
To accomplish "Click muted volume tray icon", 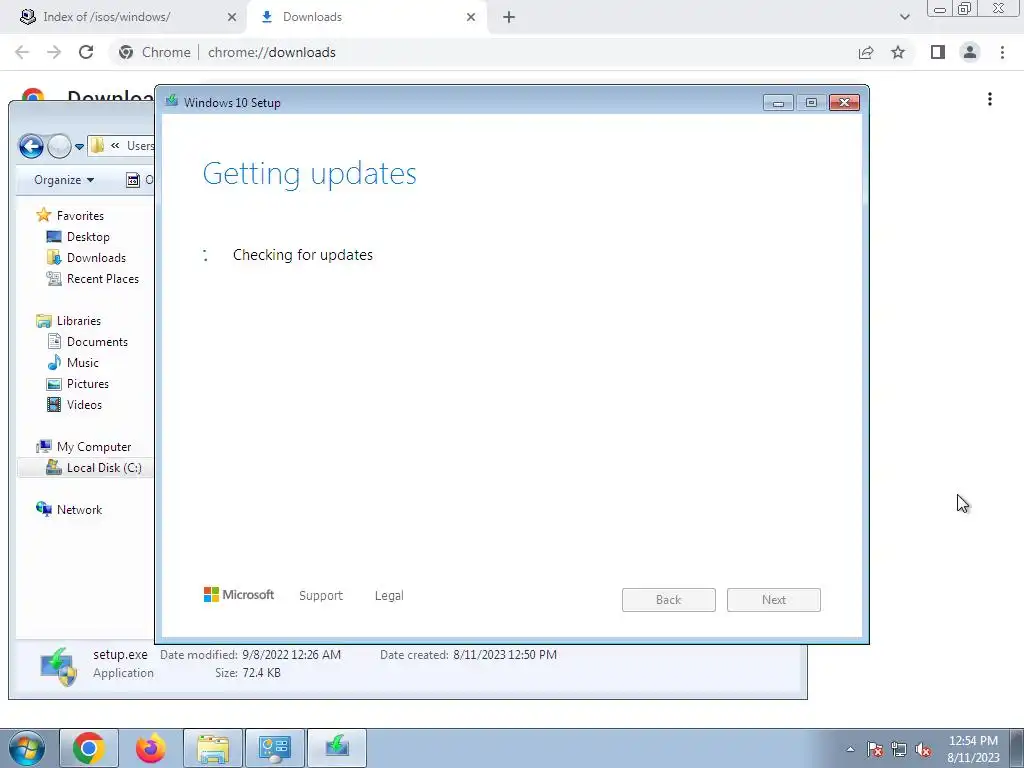I will point(923,749).
